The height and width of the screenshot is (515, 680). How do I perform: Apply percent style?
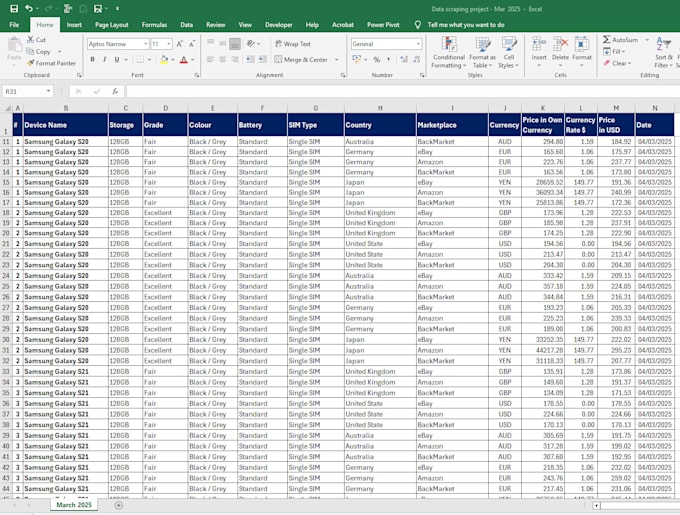377,59
